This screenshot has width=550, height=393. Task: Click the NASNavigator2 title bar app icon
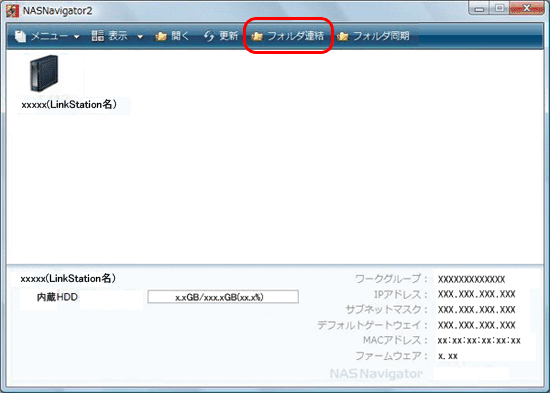click(x=12, y=11)
